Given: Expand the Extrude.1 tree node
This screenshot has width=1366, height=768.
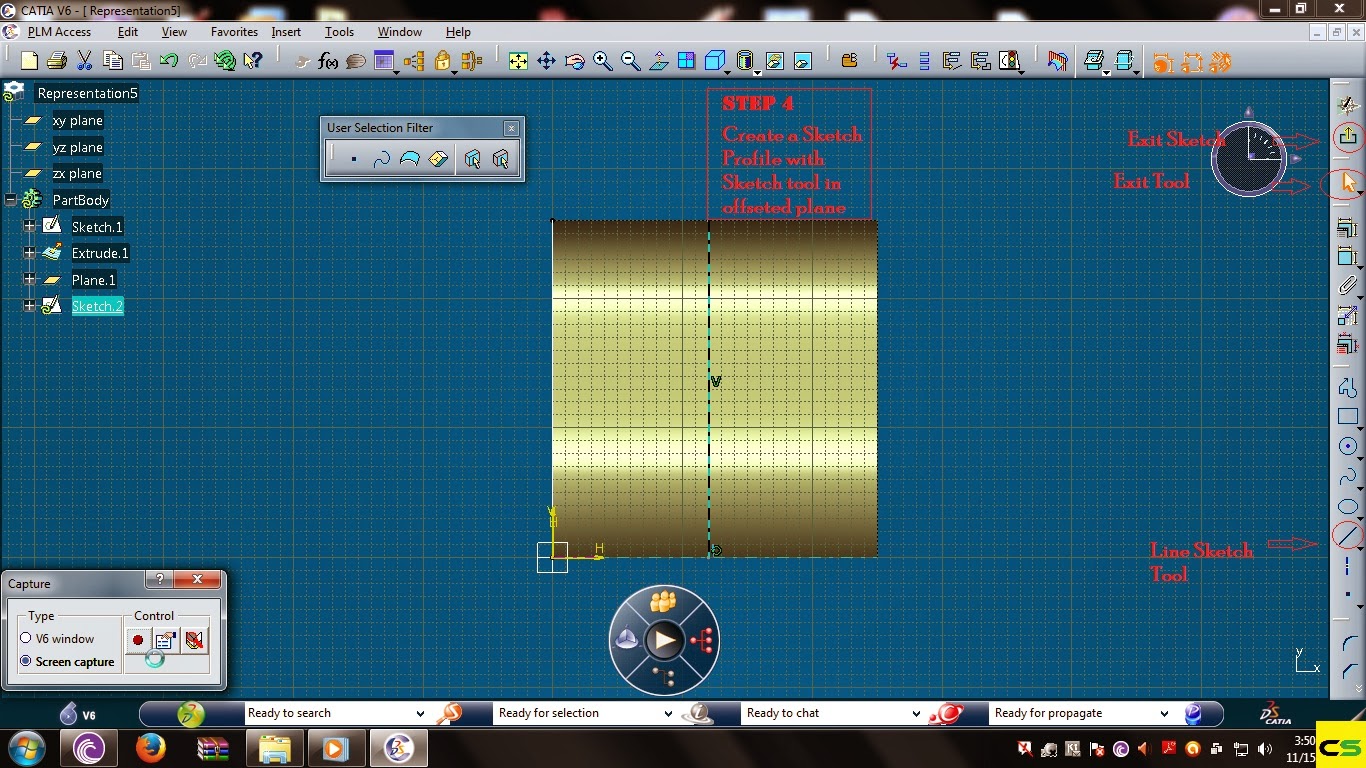Looking at the screenshot, I should coord(30,253).
